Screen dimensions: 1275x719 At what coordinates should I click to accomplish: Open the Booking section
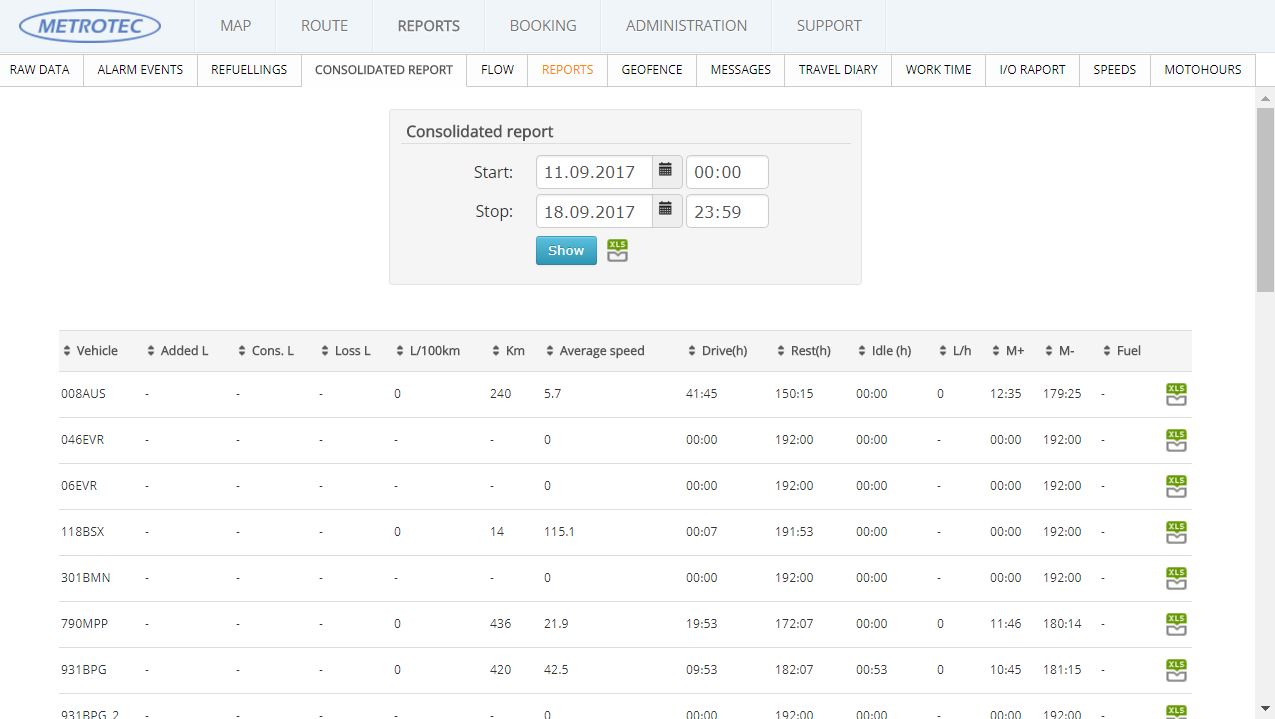[x=543, y=26]
